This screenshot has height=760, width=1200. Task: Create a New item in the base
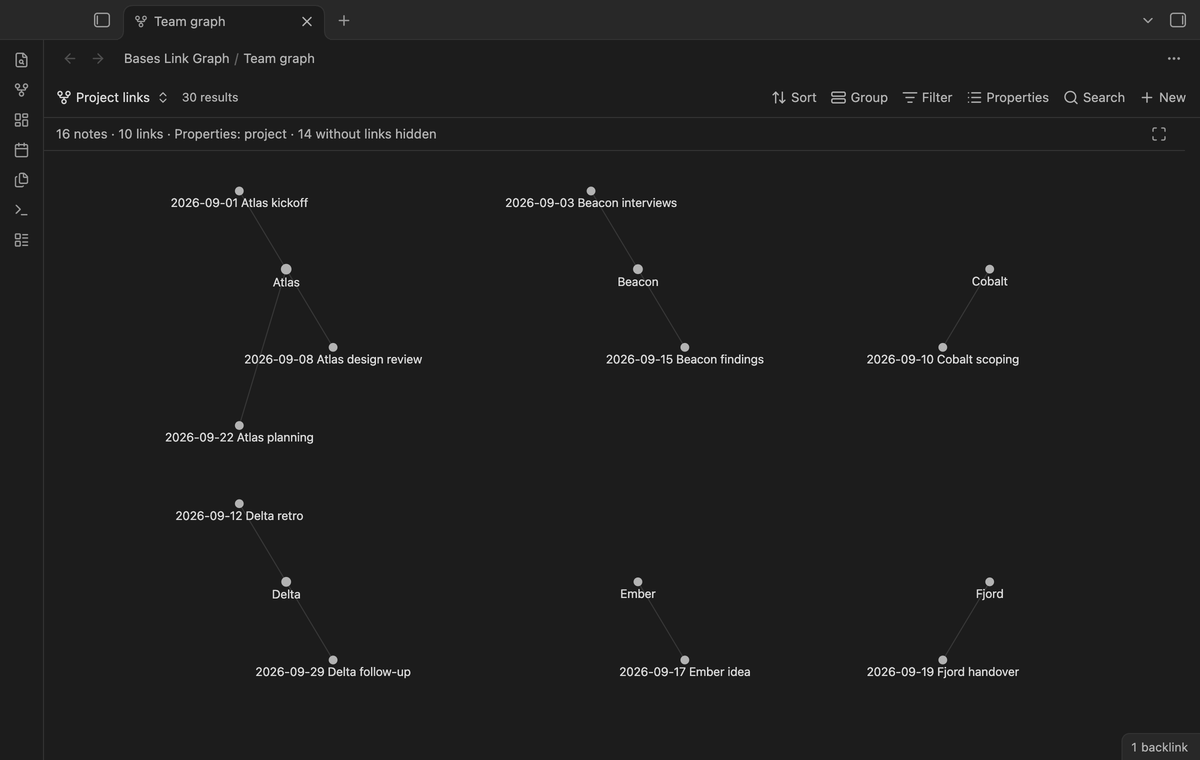[1163, 97]
